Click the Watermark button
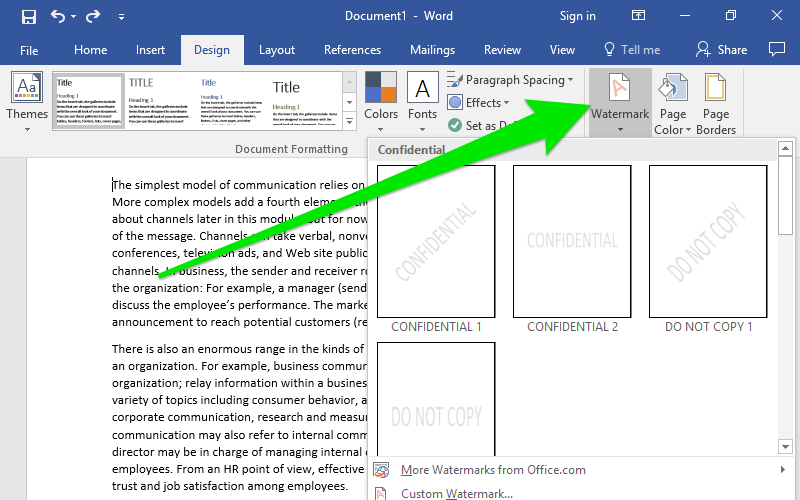 click(x=620, y=101)
